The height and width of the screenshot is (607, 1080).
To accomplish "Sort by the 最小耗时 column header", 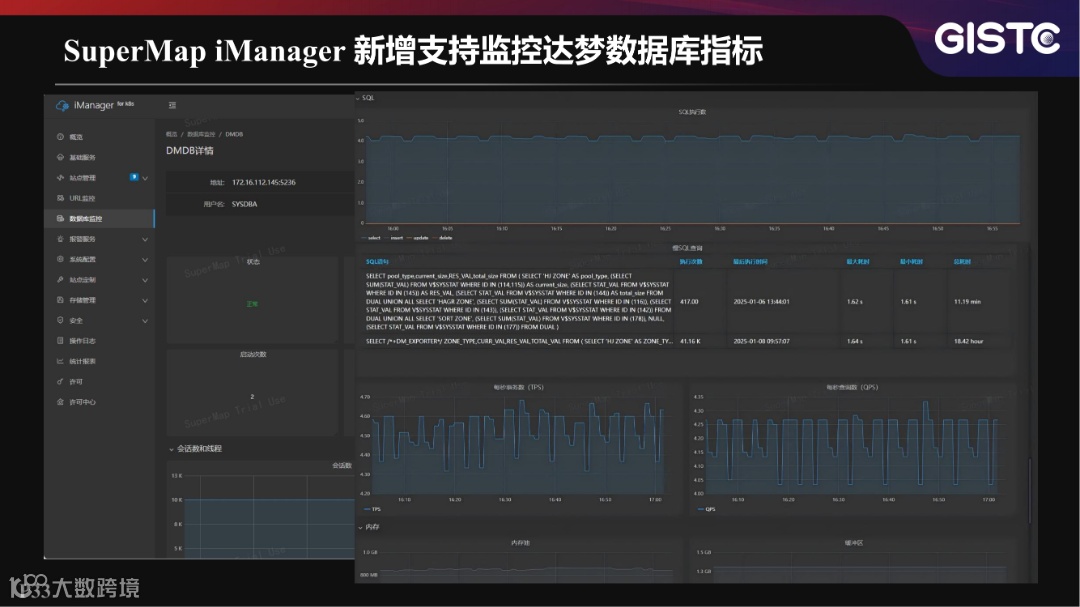I will 911,262.
